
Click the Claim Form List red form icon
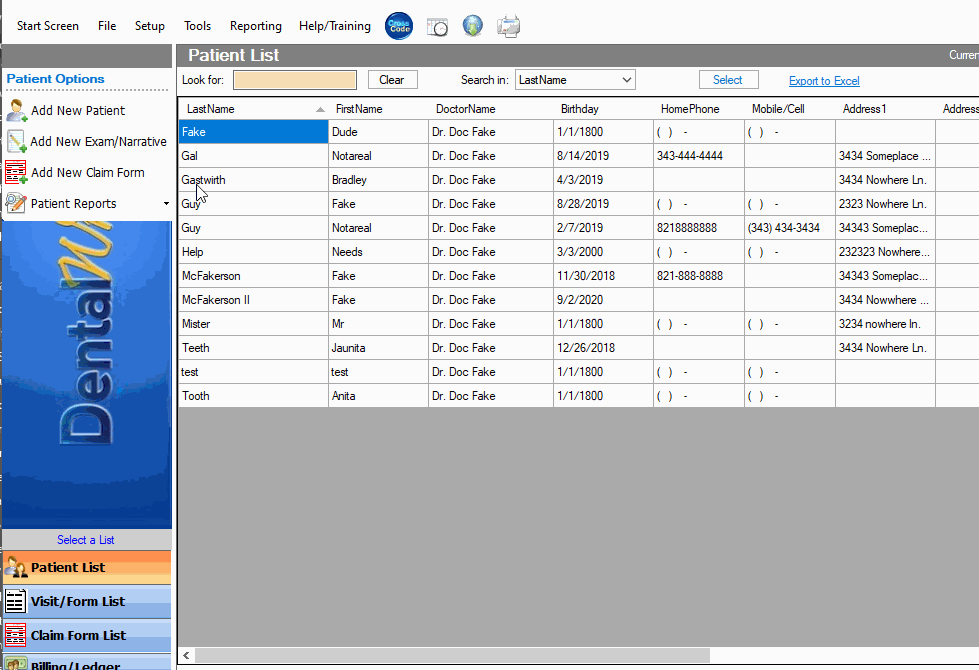coord(17,634)
